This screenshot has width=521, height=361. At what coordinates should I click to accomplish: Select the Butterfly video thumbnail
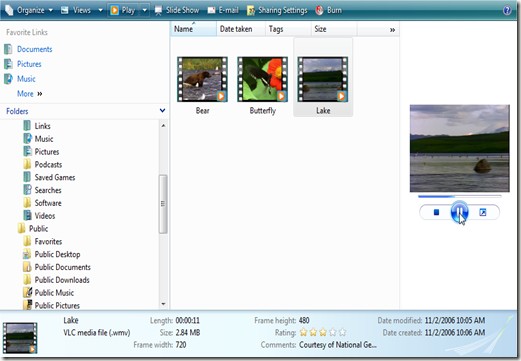pyautogui.click(x=263, y=79)
